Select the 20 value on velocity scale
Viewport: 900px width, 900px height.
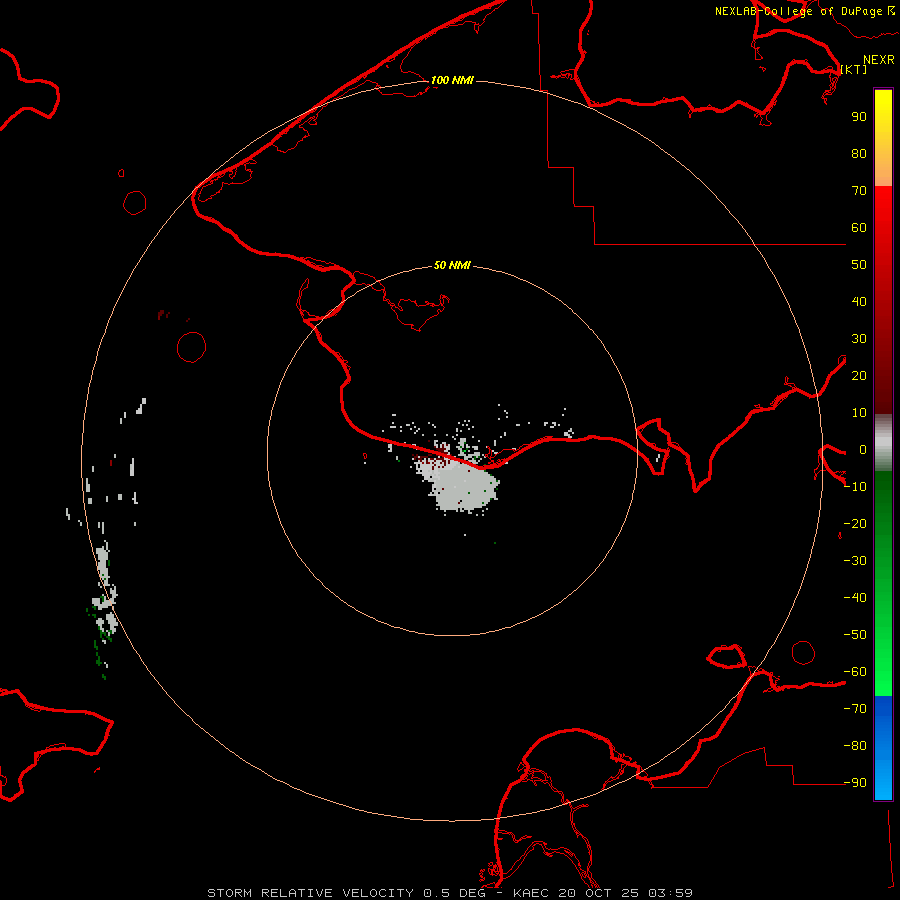tap(859, 375)
